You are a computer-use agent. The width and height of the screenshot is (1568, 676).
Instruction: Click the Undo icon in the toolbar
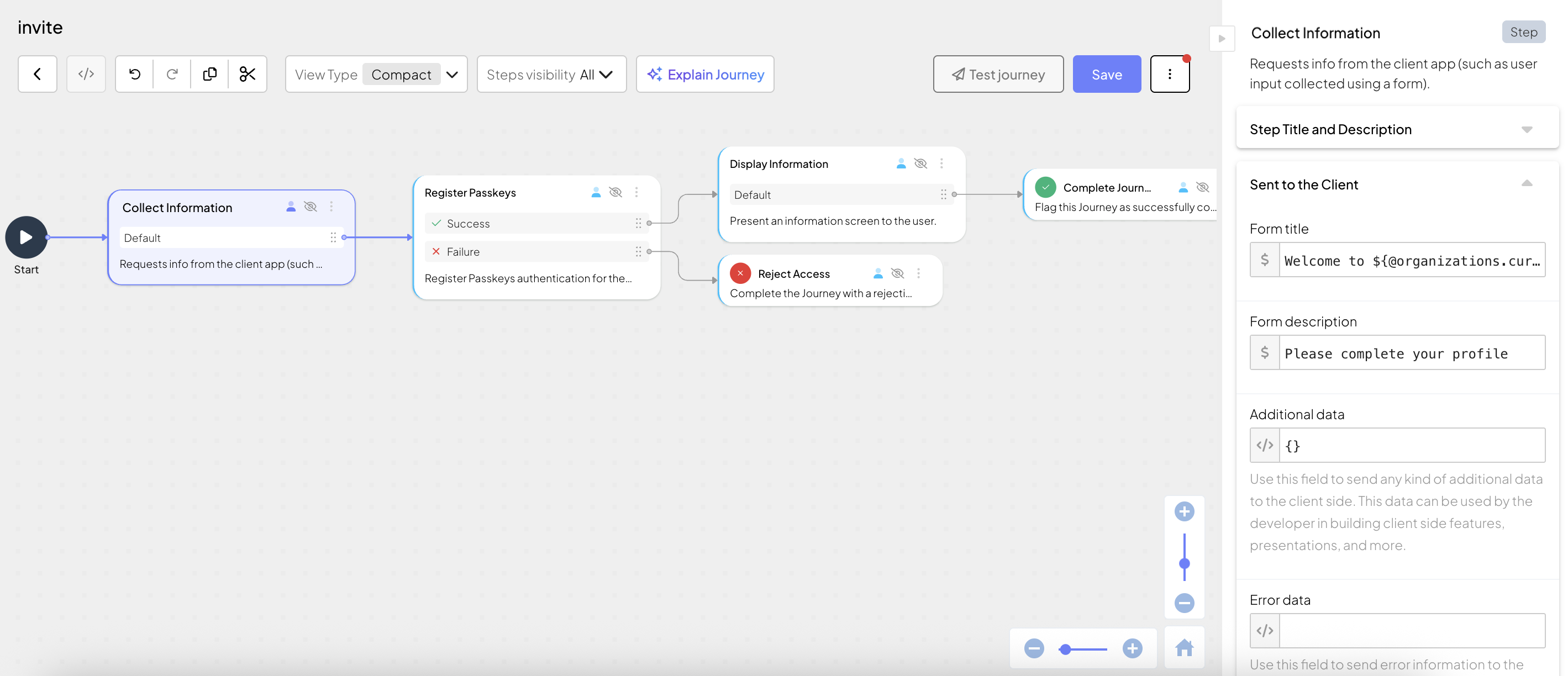pyautogui.click(x=134, y=73)
